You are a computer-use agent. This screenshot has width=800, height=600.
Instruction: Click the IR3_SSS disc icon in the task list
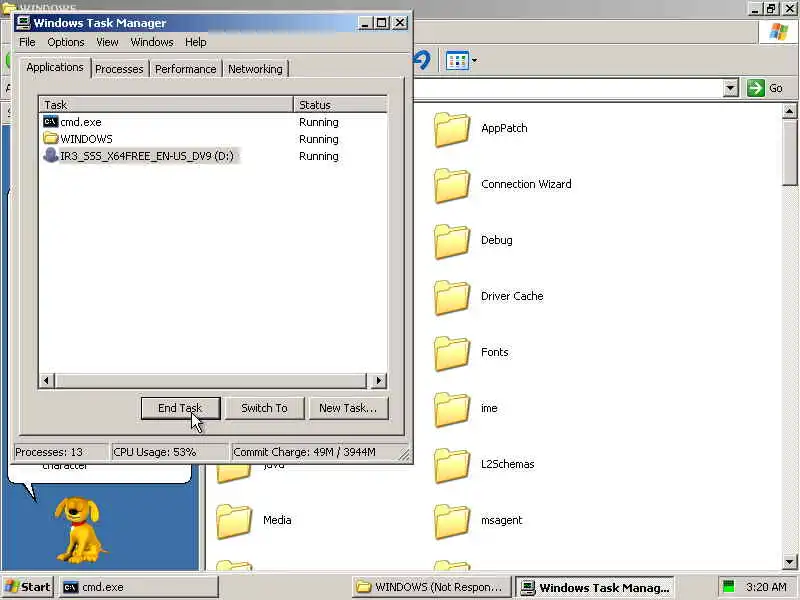click(x=51, y=155)
